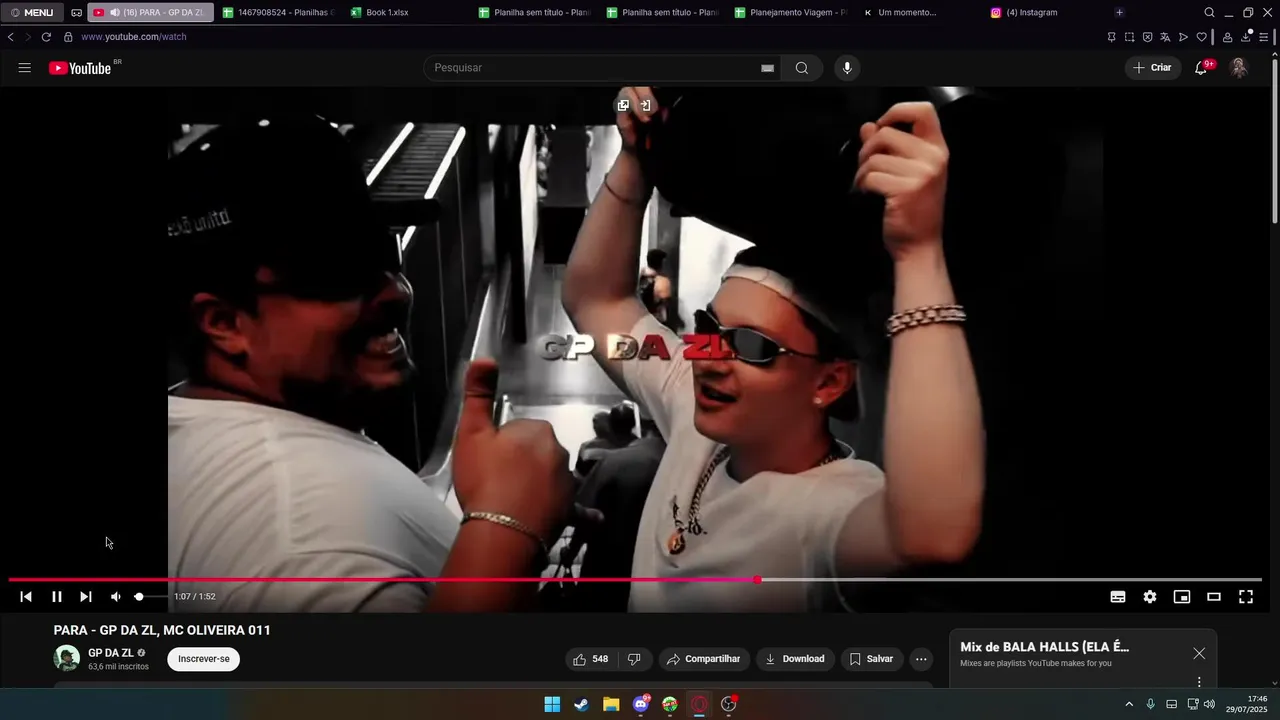Open GX Corner gamepad icon

[x=76, y=13]
